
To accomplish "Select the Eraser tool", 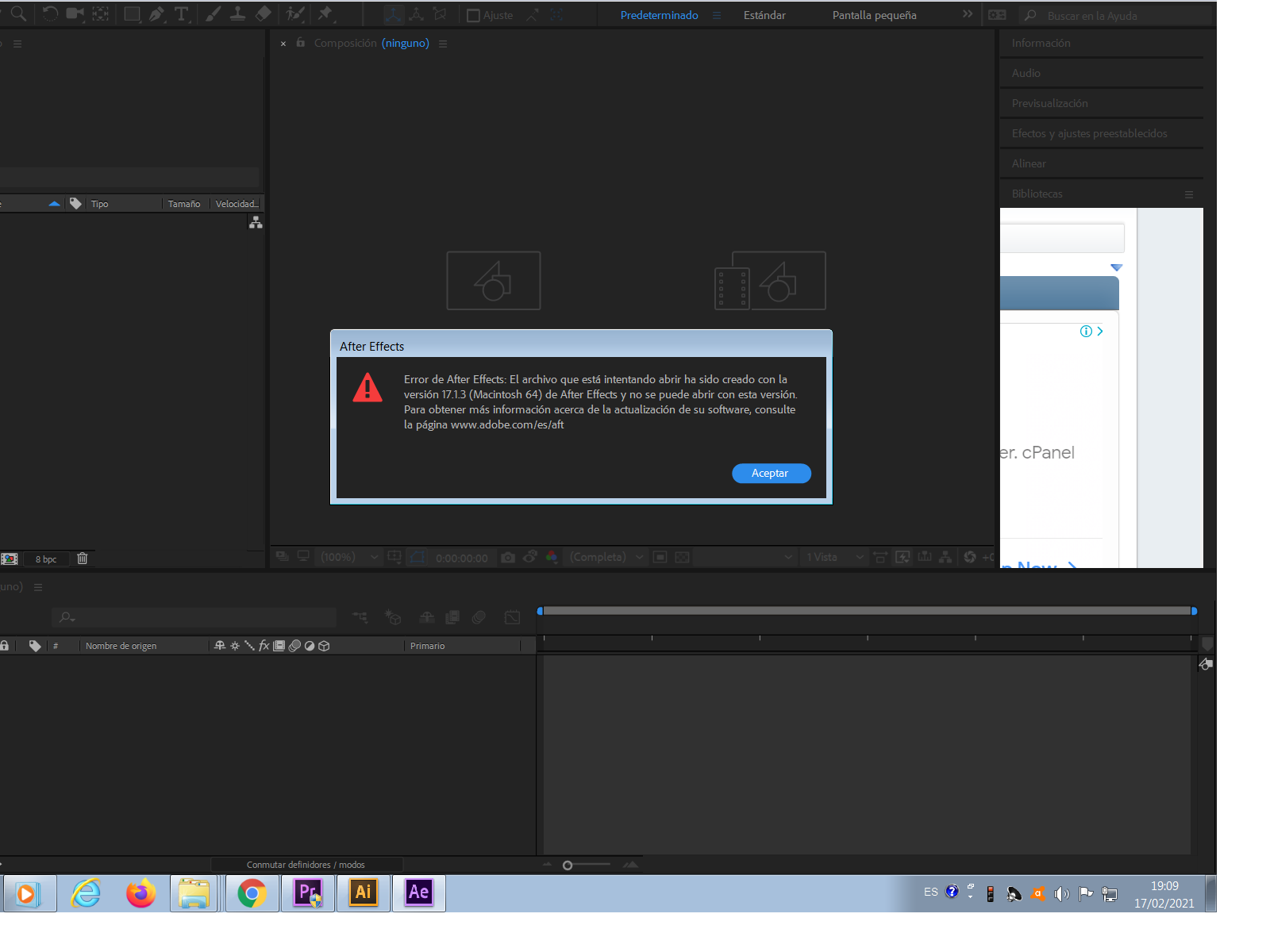I will pyautogui.click(x=264, y=13).
